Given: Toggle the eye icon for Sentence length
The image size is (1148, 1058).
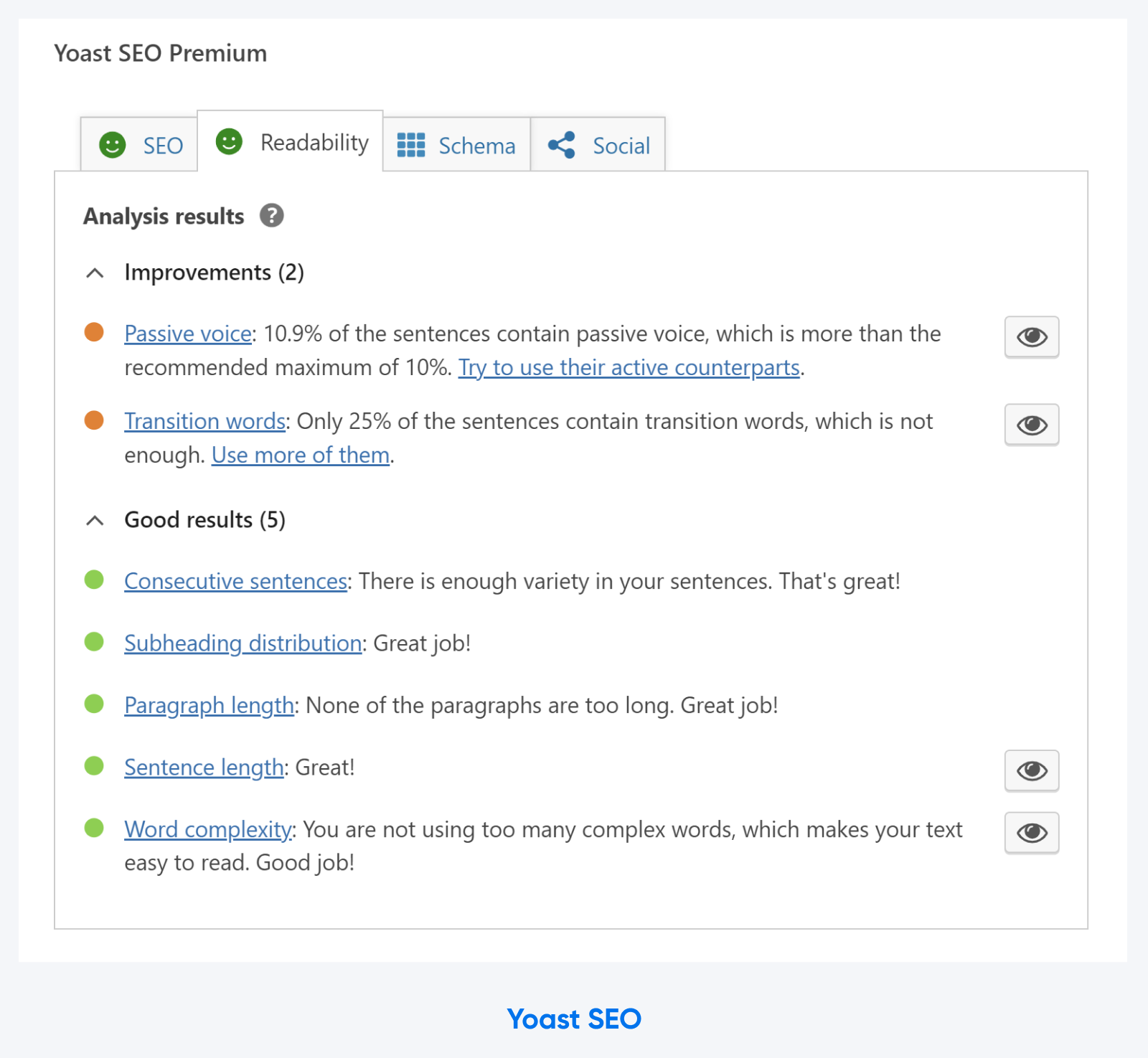Looking at the screenshot, I should [1031, 770].
